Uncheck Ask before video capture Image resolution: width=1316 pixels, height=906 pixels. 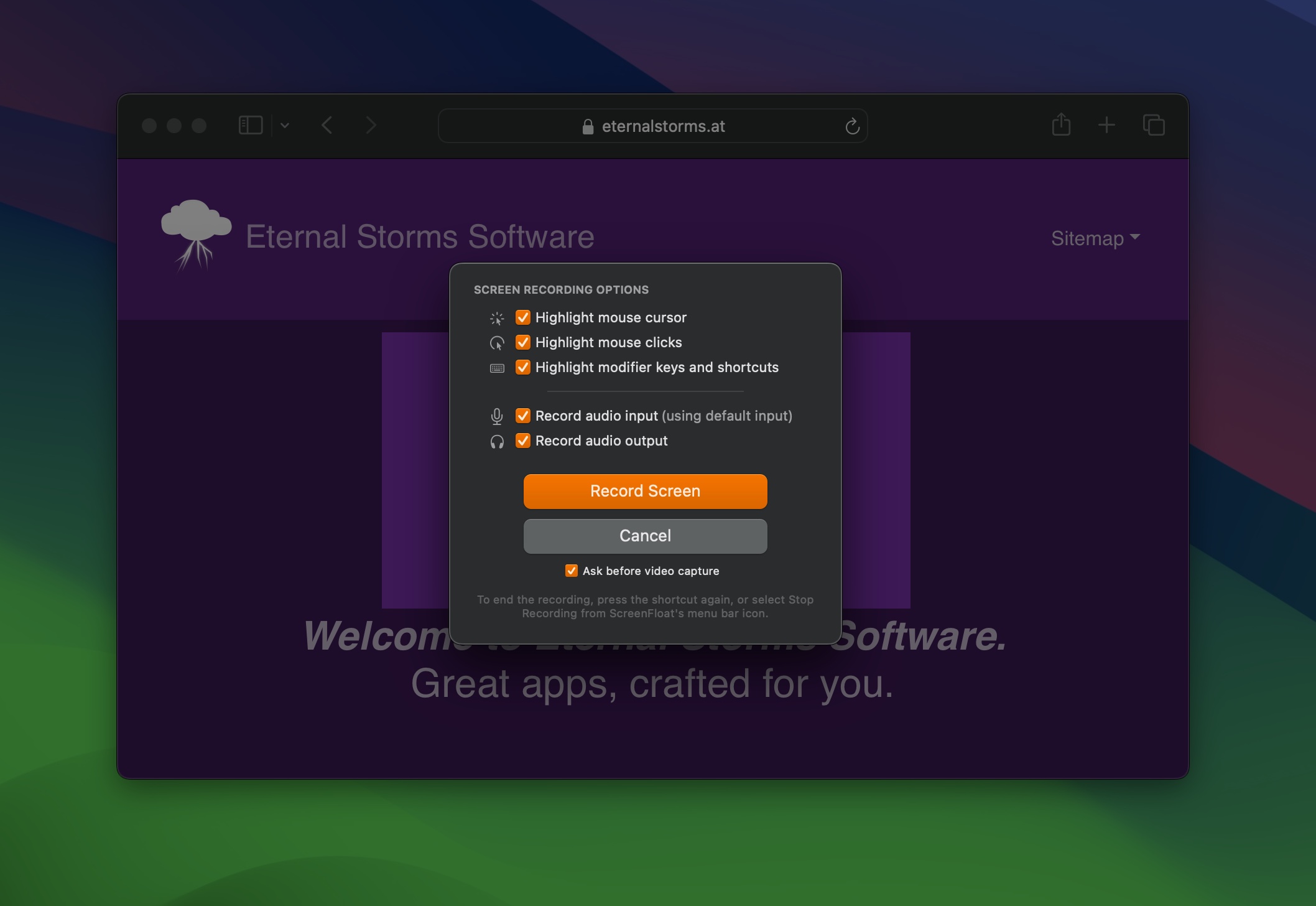pyautogui.click(x=571, y=571)
